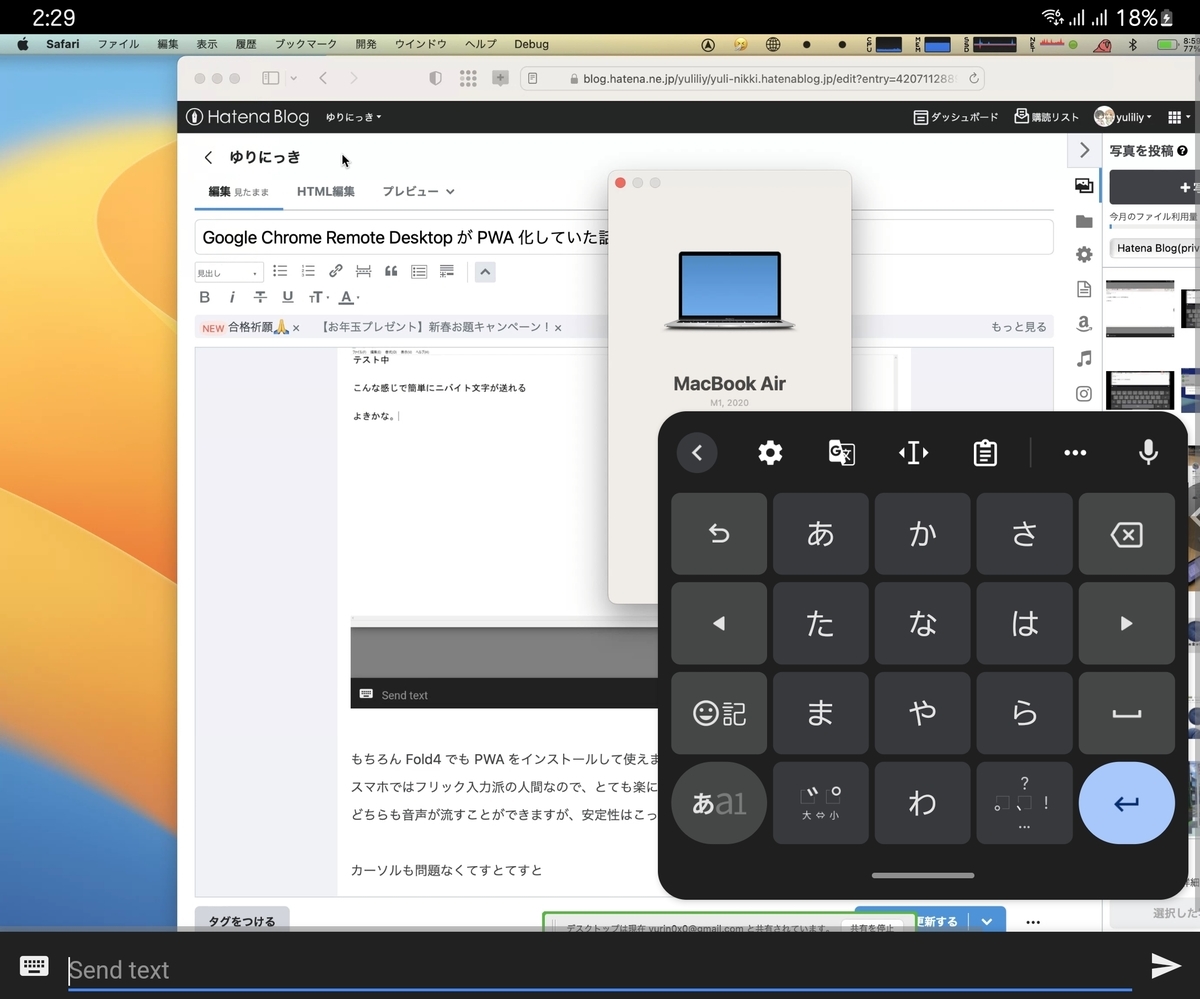This screenshot has height=999, width=1200.
Task: Tap the undo key on Gboard
Action: point(719,535)
